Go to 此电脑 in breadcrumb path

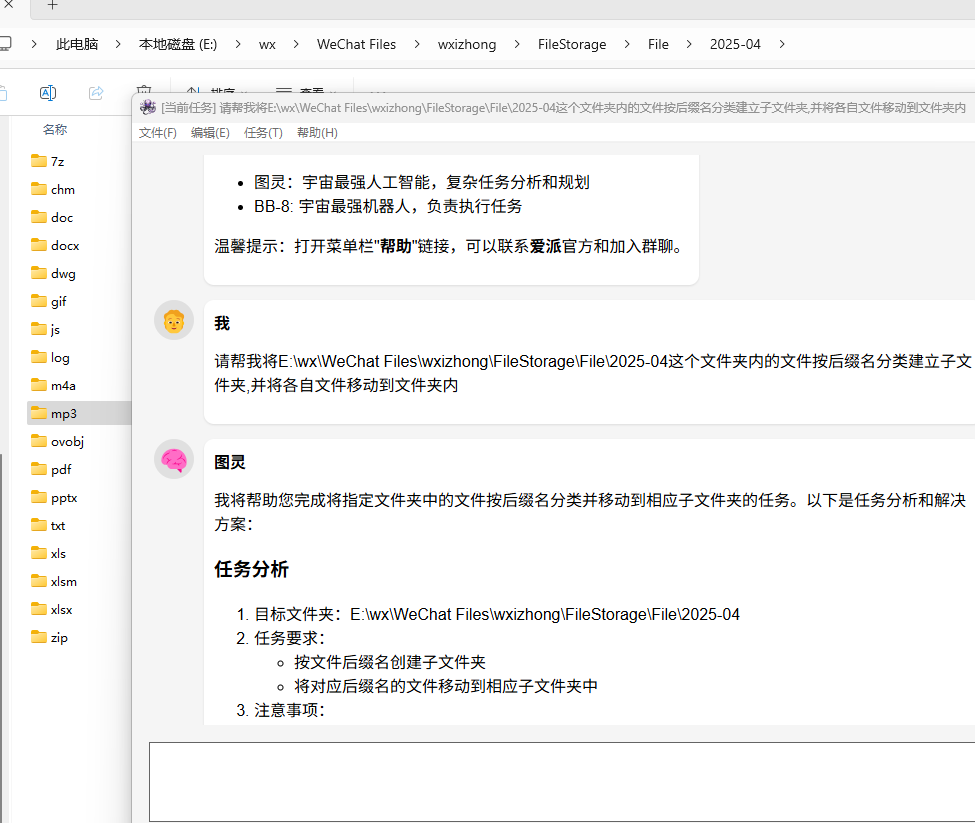tap(77, 44)
